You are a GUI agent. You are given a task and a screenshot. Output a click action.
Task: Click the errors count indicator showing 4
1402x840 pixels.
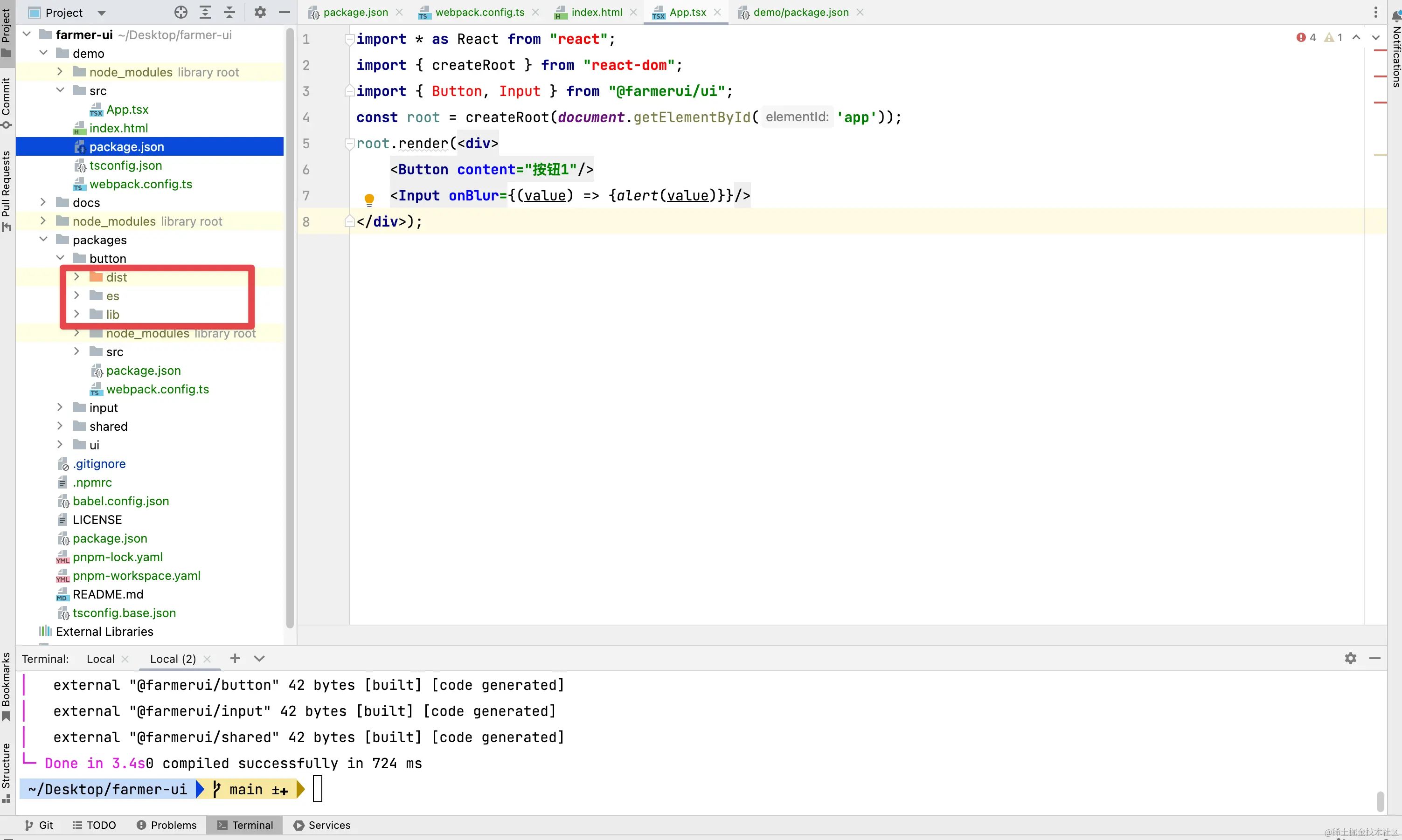coord(1306,37)
